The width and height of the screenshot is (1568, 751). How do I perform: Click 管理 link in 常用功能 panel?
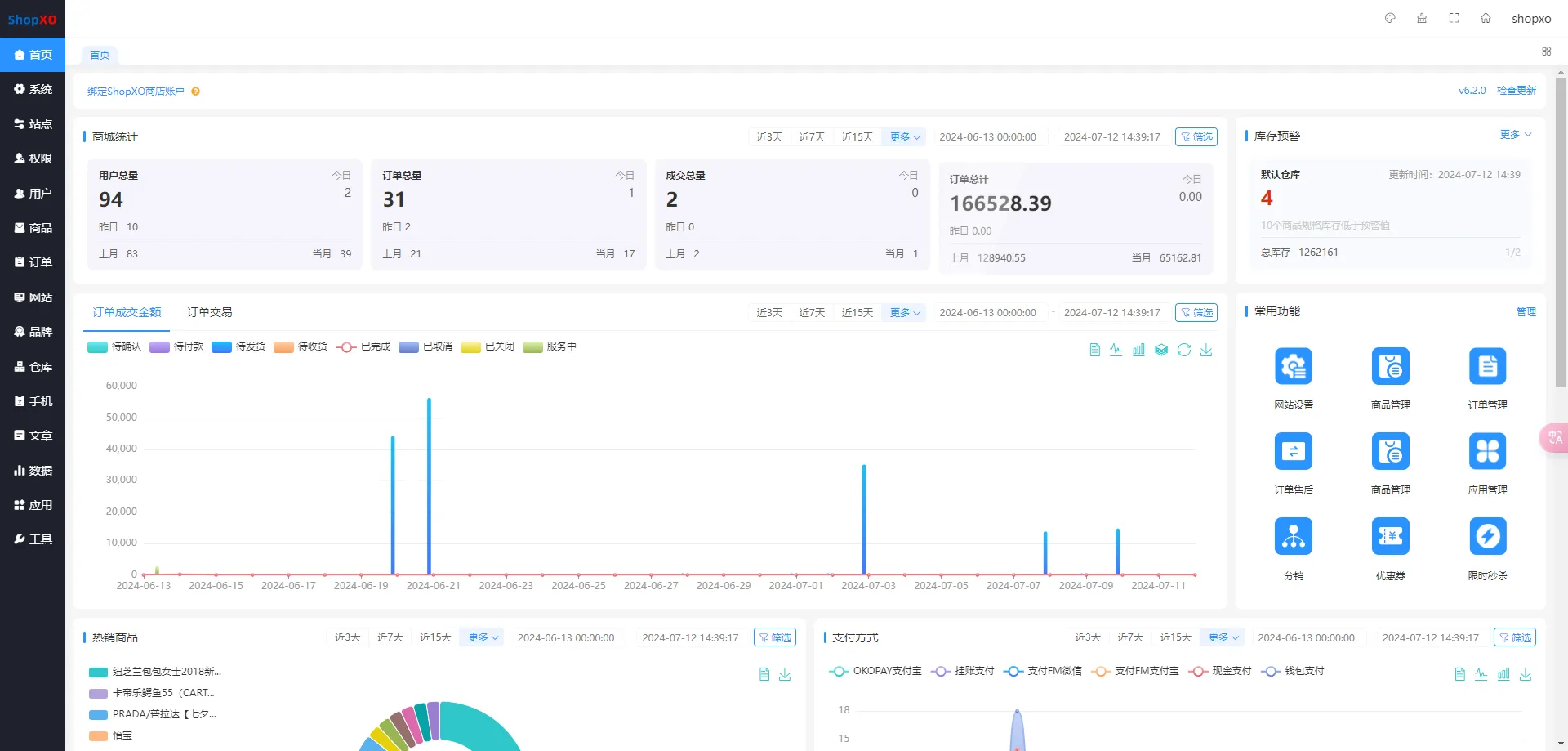pos(1526,312)
